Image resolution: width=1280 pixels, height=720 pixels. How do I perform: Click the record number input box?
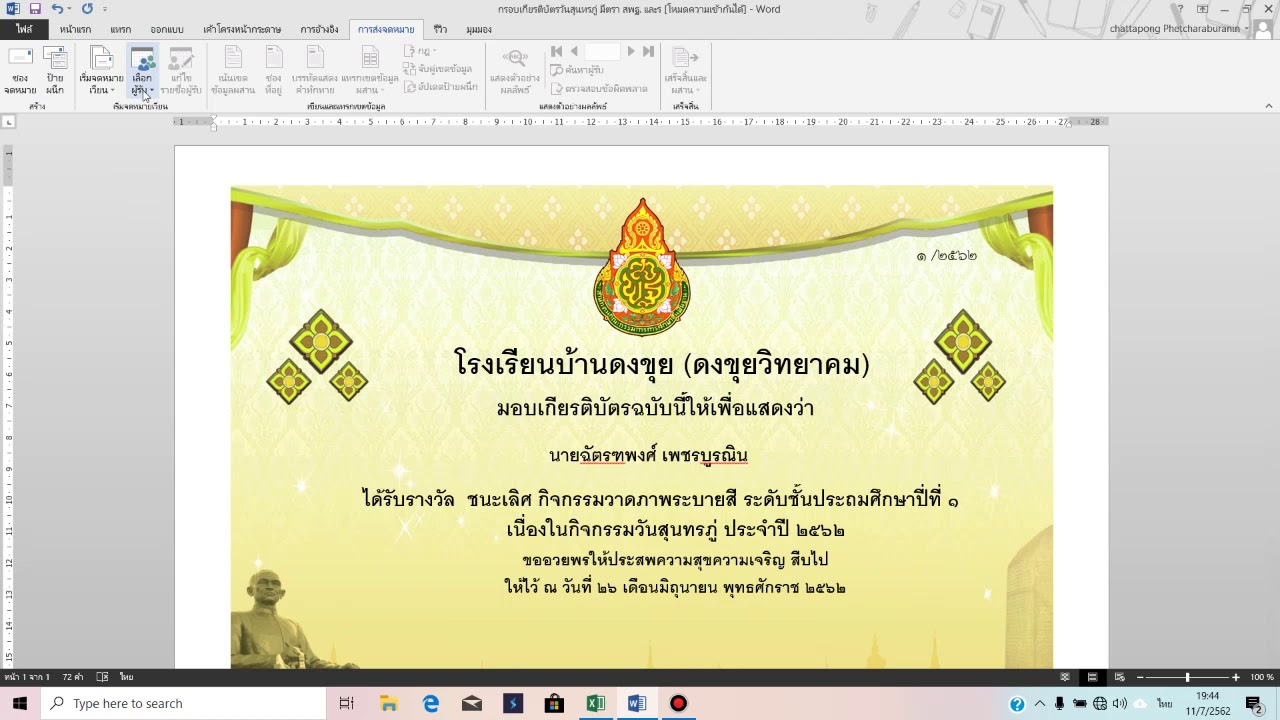[x=603, y=51]
